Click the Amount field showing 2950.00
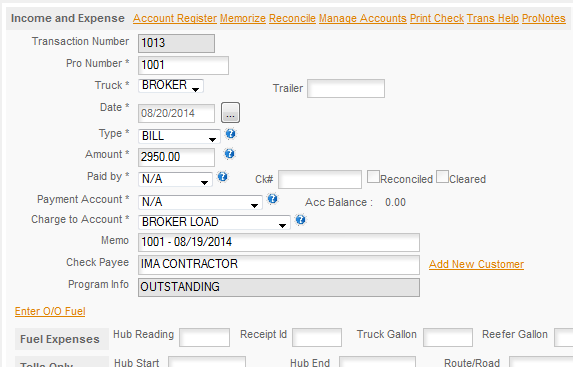 pyautogui.click(x=176, y=157)
